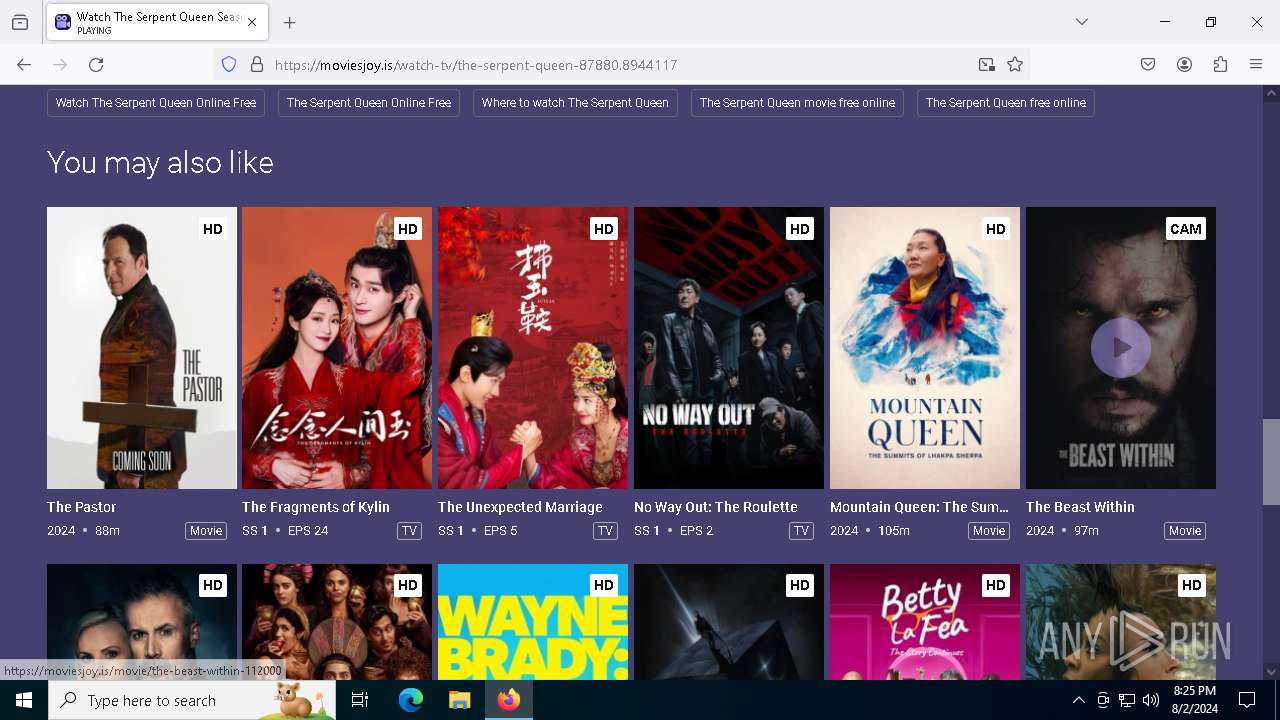
Task: Open the taskbar clock showing 8:25 PM
Action: click(1195, 700)
